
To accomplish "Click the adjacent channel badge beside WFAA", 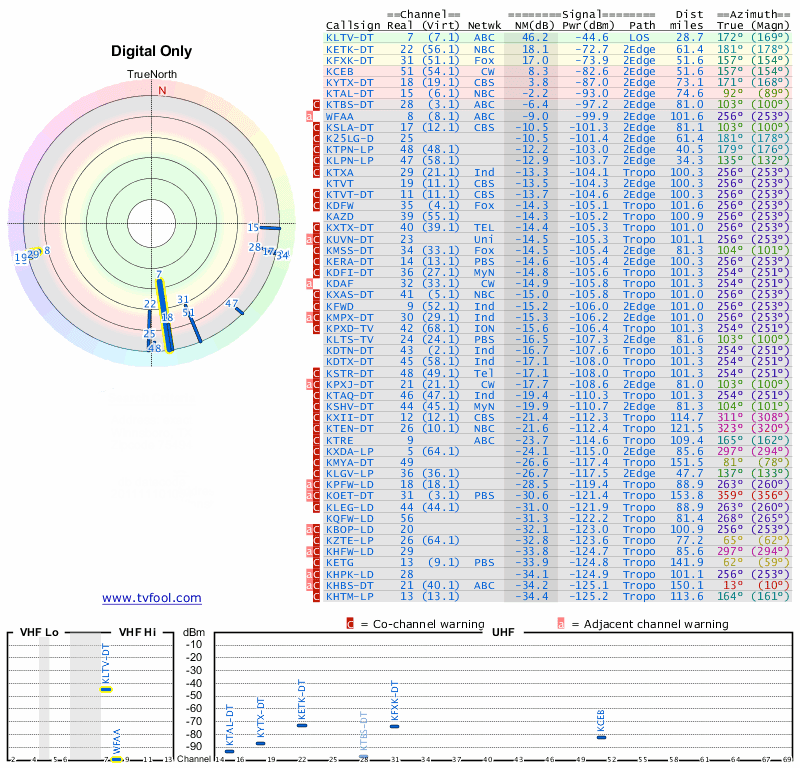I will 309,116.
